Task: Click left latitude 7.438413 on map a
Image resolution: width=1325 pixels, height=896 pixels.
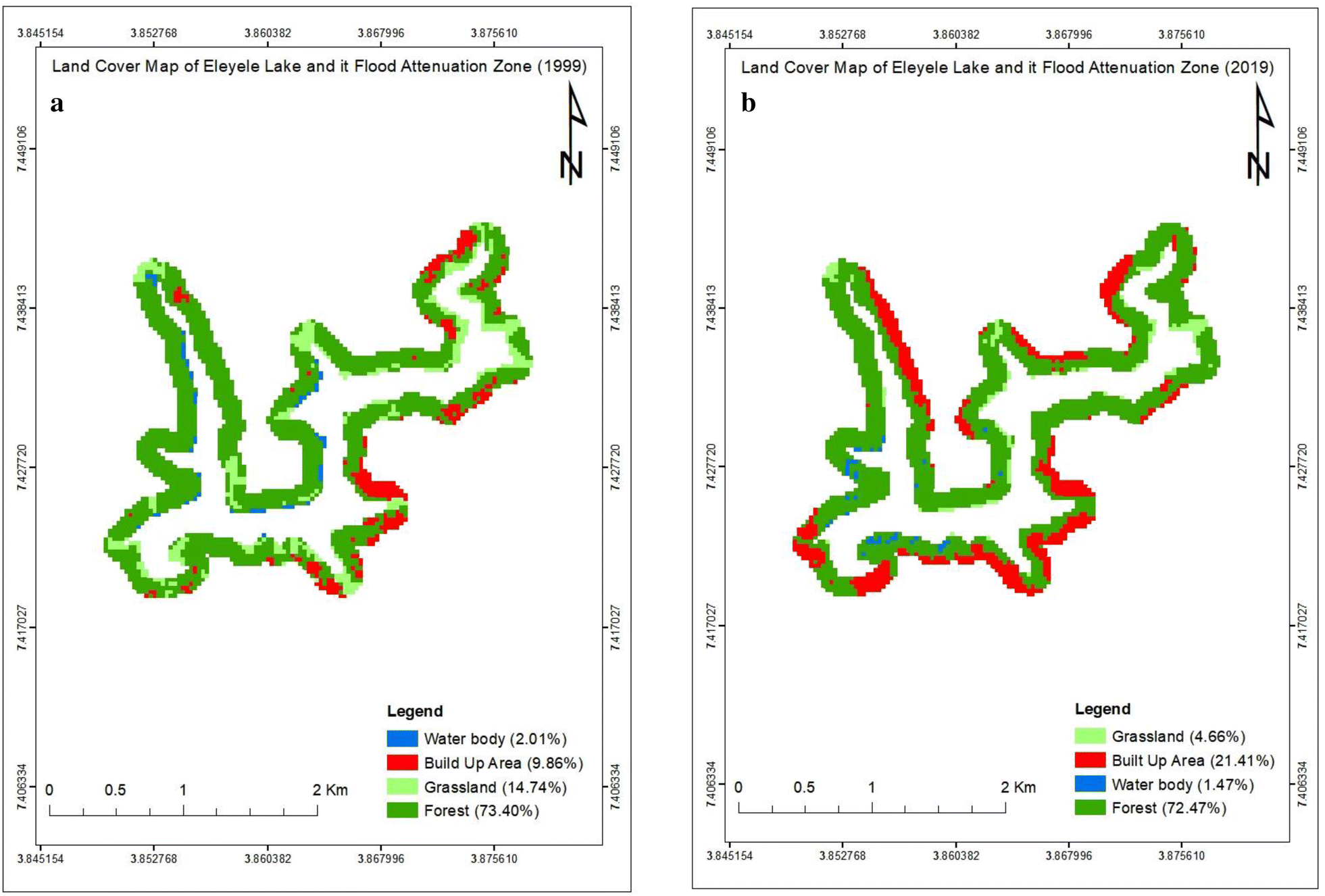Action: pyautogui.click(x=22, y=308)
